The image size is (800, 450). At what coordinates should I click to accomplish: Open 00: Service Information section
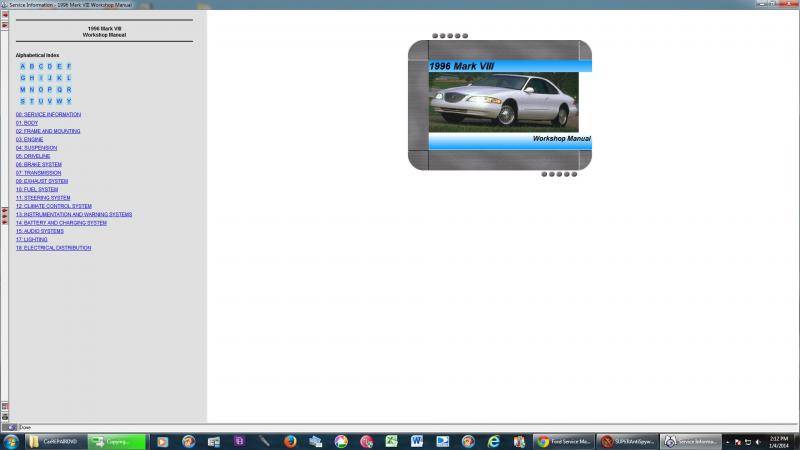tap(48, 114)
